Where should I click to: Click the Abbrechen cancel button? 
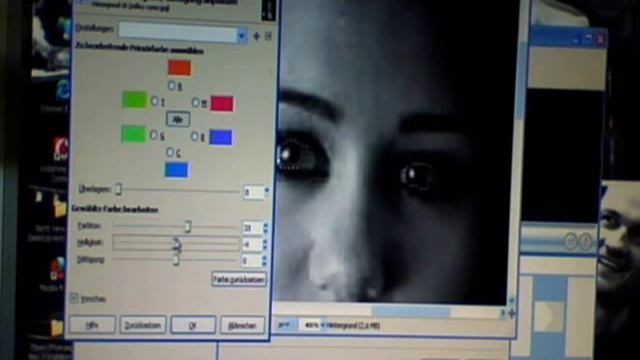tap(242, 326)
